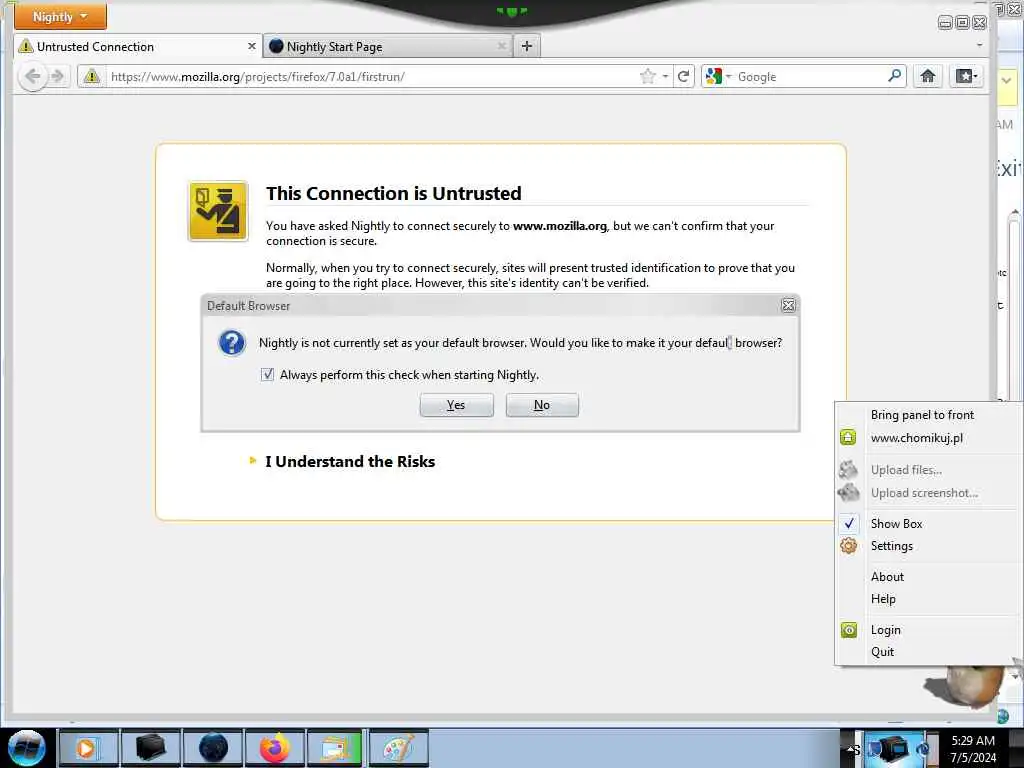Open the list all tabs dropdown
Screen dimensions: 1024x768
click(x=979, y=46)
